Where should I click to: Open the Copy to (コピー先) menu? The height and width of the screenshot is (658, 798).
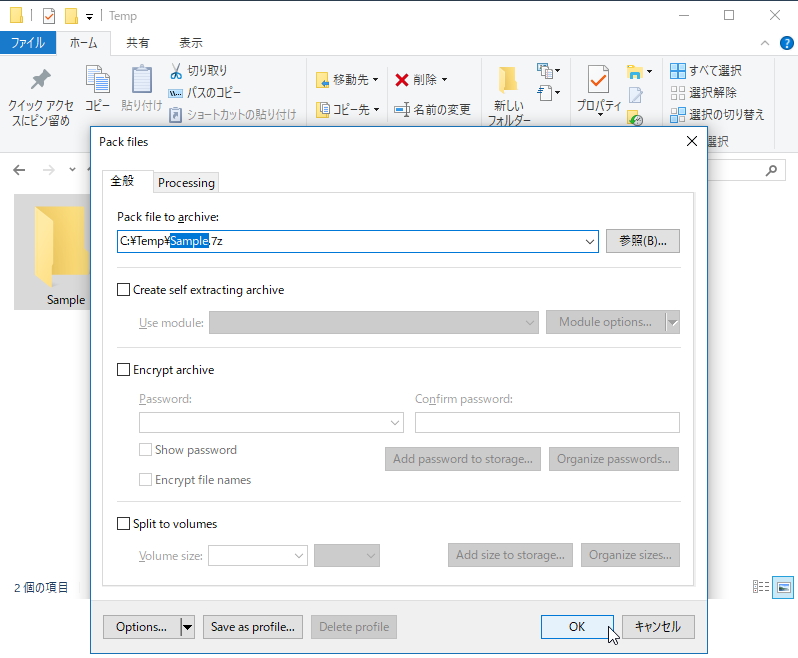tap(348, 109)
